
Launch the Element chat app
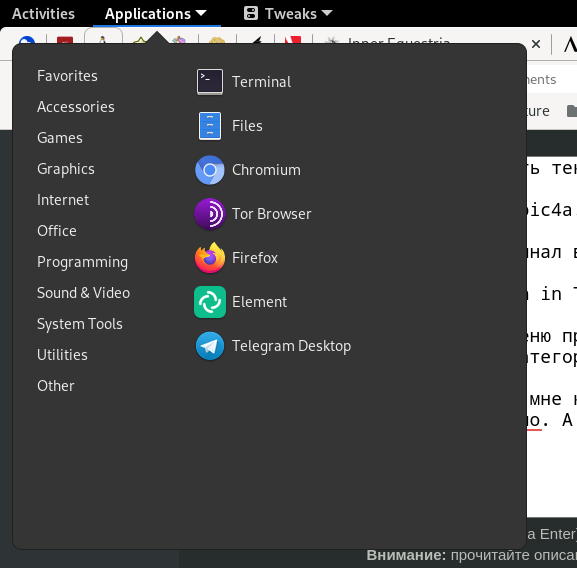[241, 302]
